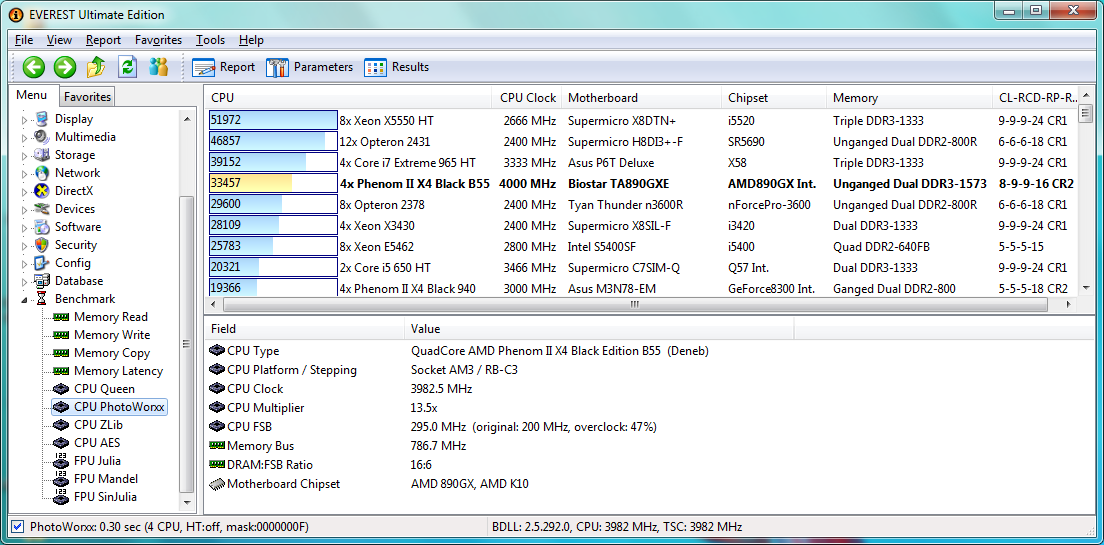Sort by the Motherboard column header
Viewport: 1104px width, 545px height.
pyautogui.click(x=642, y=98)
